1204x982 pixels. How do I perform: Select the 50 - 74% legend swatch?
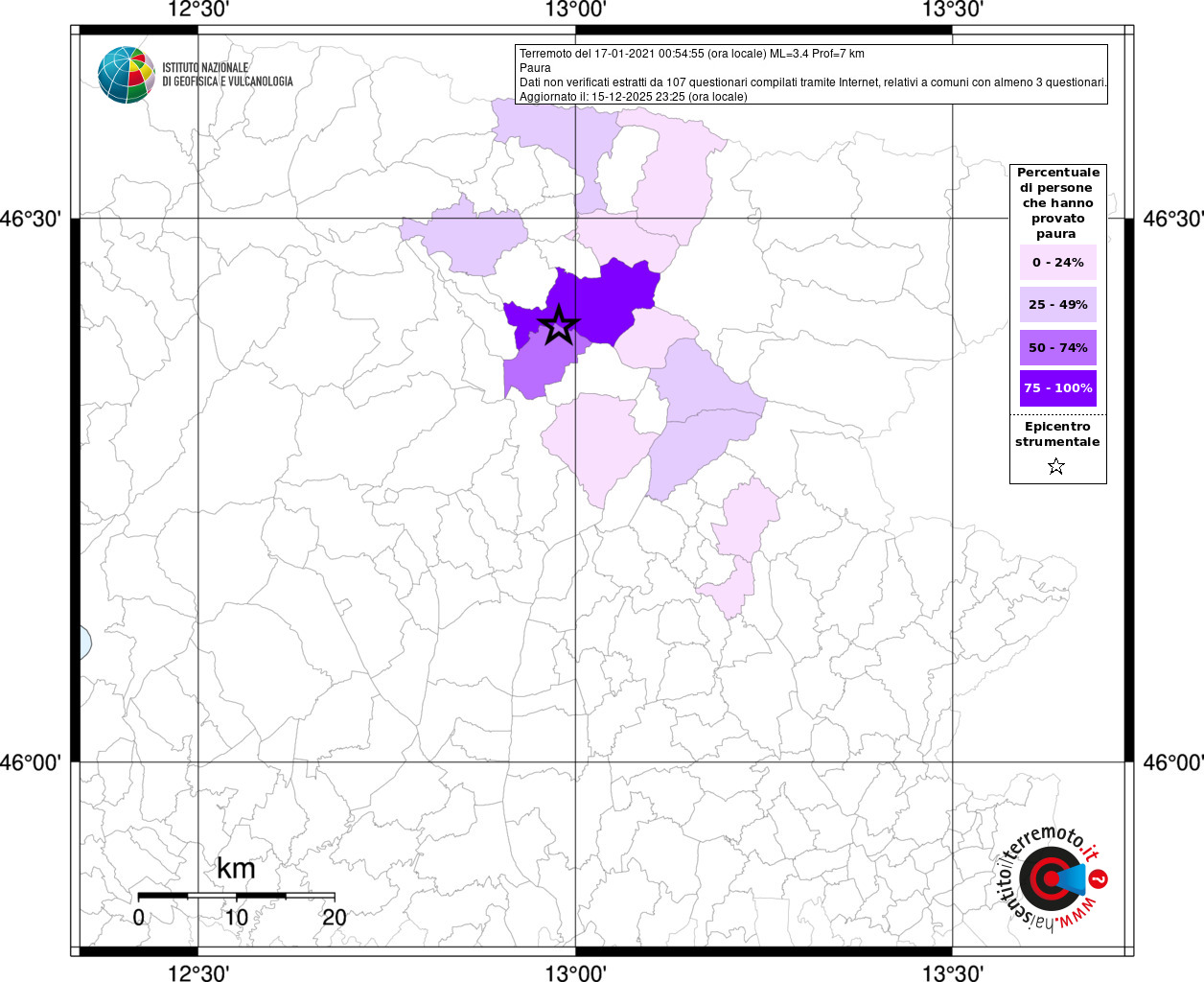click(x=1058, y=347)
